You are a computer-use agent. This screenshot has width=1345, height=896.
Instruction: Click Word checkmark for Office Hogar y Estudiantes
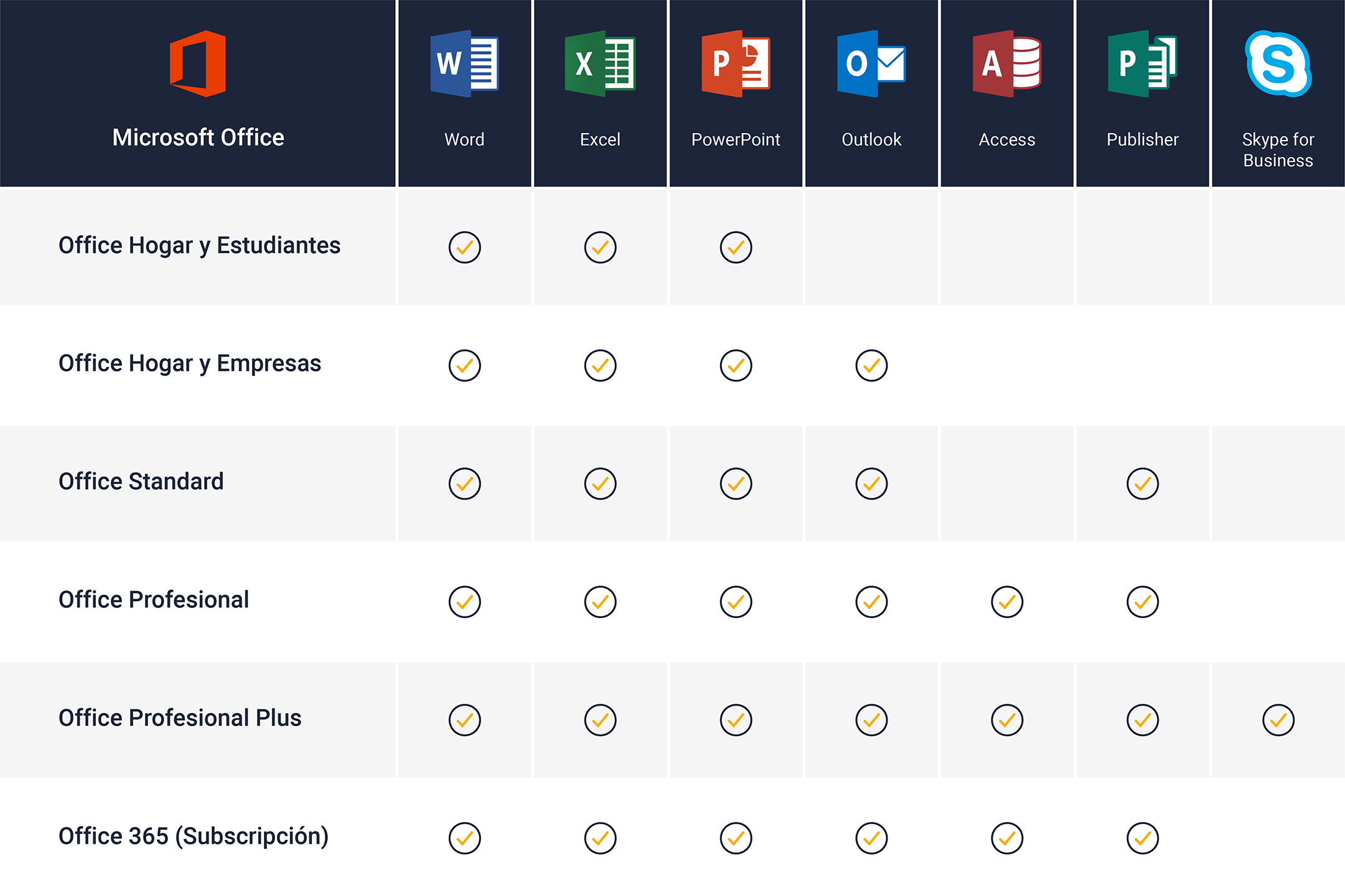point(465,248)
